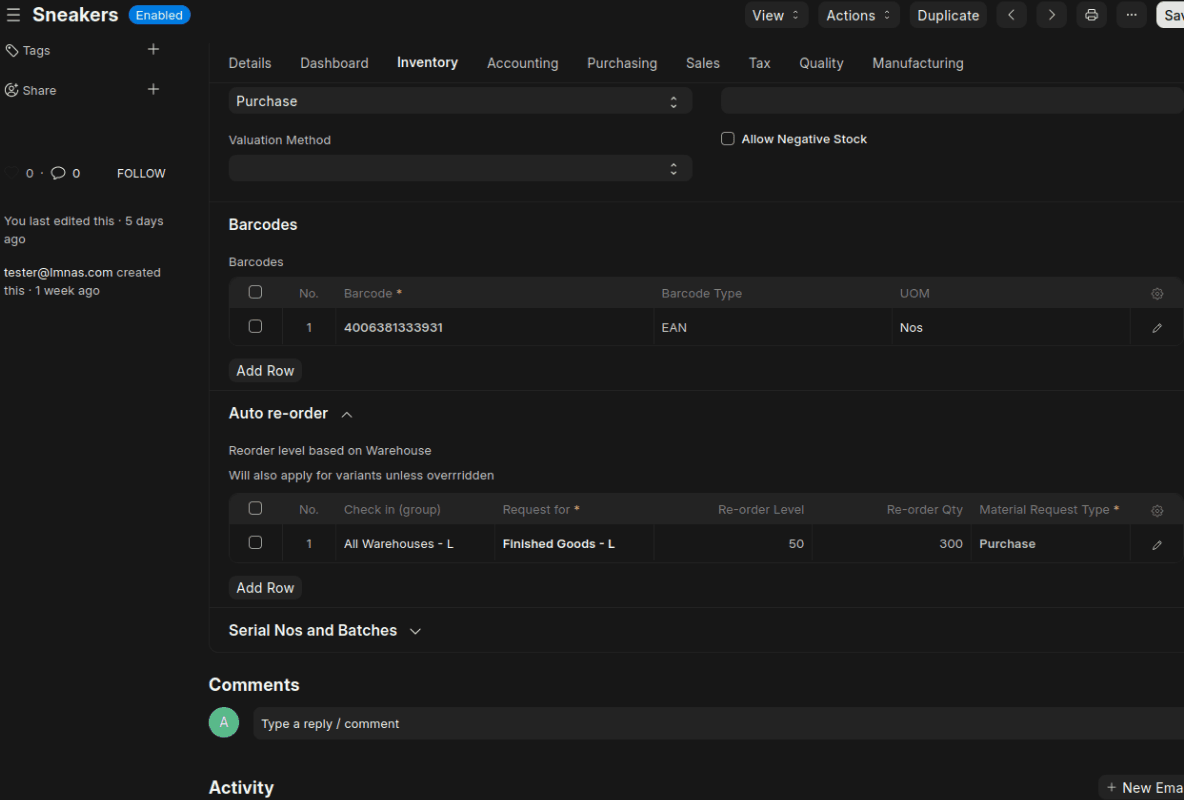Open the sidebar hamburger menu

(x=14, y=14)
